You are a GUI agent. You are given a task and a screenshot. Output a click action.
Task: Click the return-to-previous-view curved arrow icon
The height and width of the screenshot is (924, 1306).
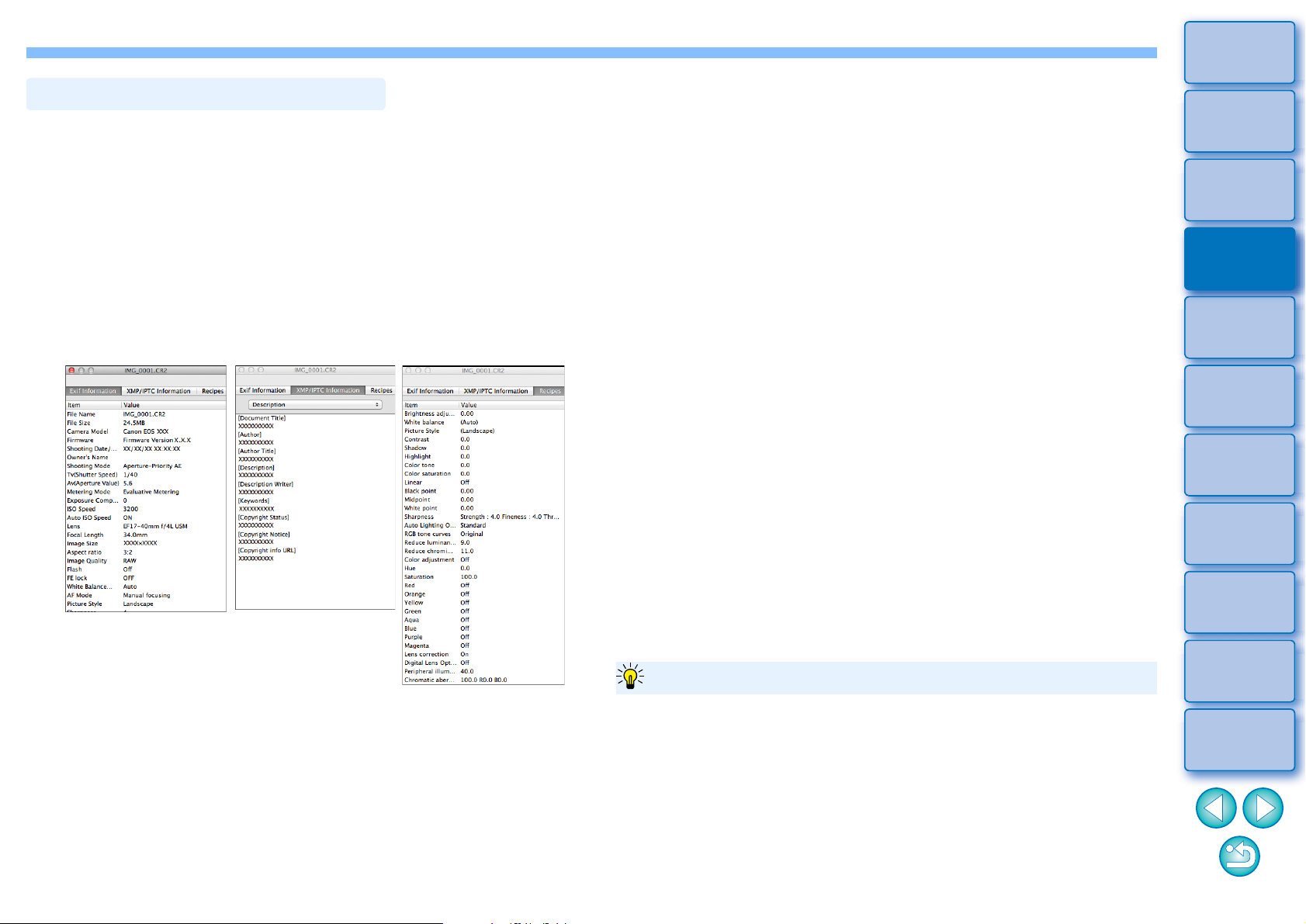click(1239, 857)
